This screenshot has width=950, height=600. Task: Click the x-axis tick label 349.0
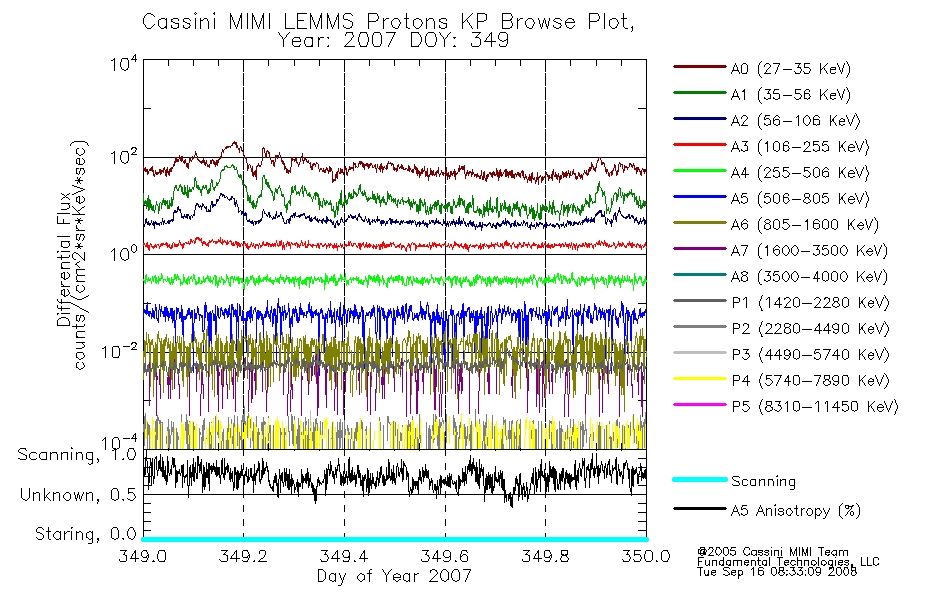point(142,556)
